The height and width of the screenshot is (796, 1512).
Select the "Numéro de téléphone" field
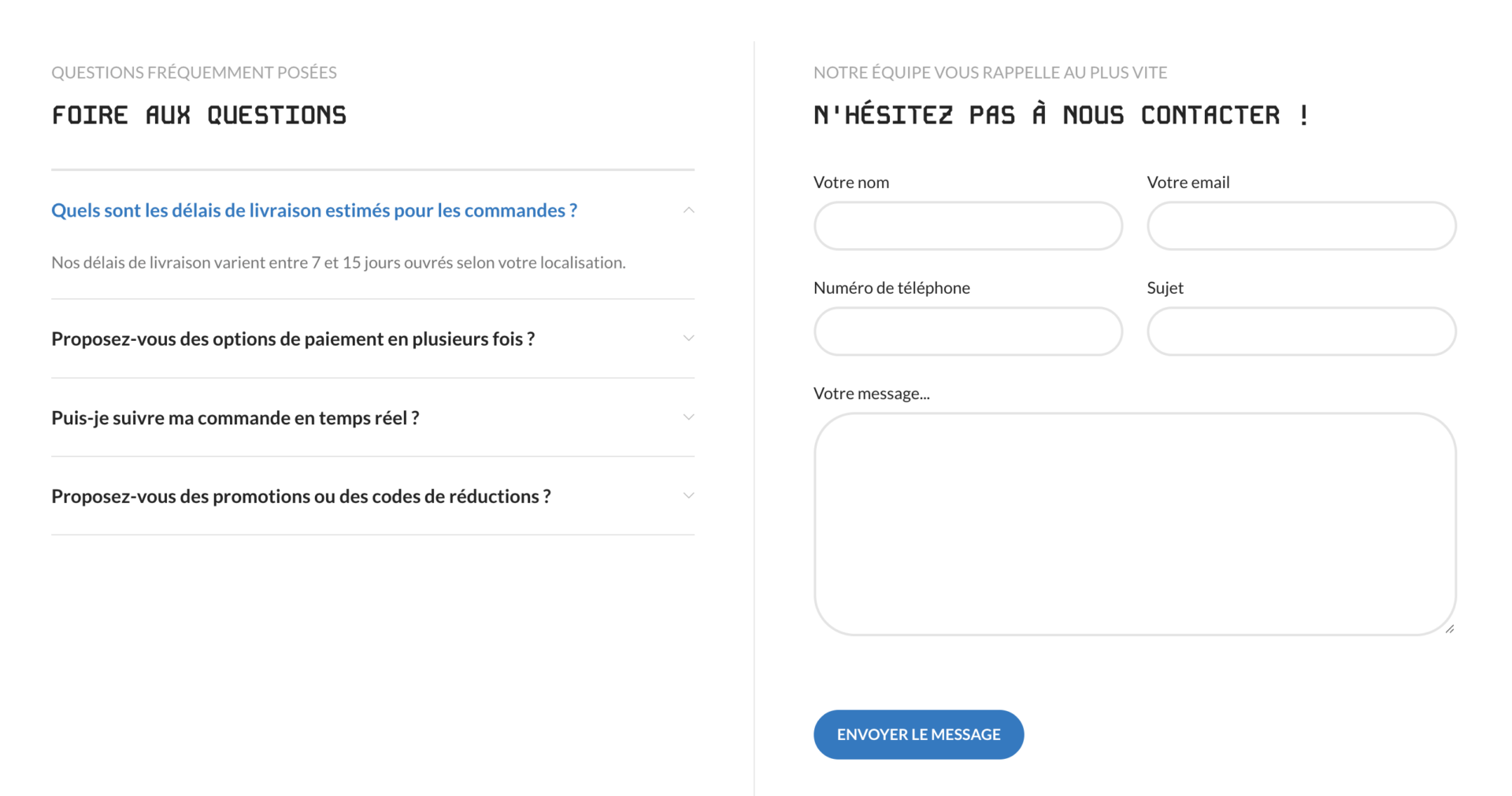968,331
